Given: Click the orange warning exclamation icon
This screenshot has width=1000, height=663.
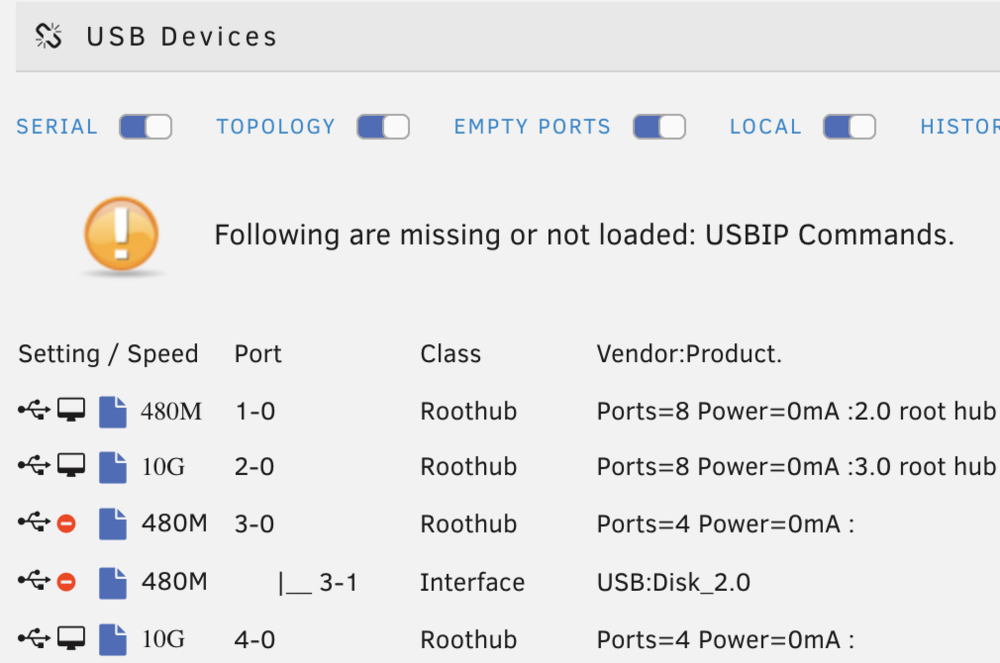Looking at the screenshot, I should pyautogui.click(x=121, y=234).
